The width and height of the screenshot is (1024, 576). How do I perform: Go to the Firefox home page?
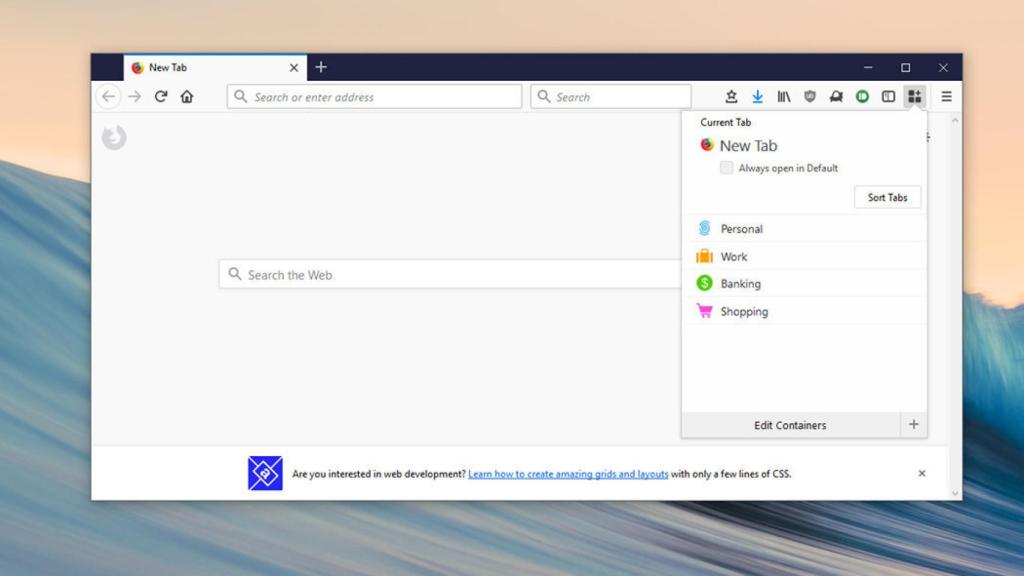pyautogui.click(x=188, y=96)
